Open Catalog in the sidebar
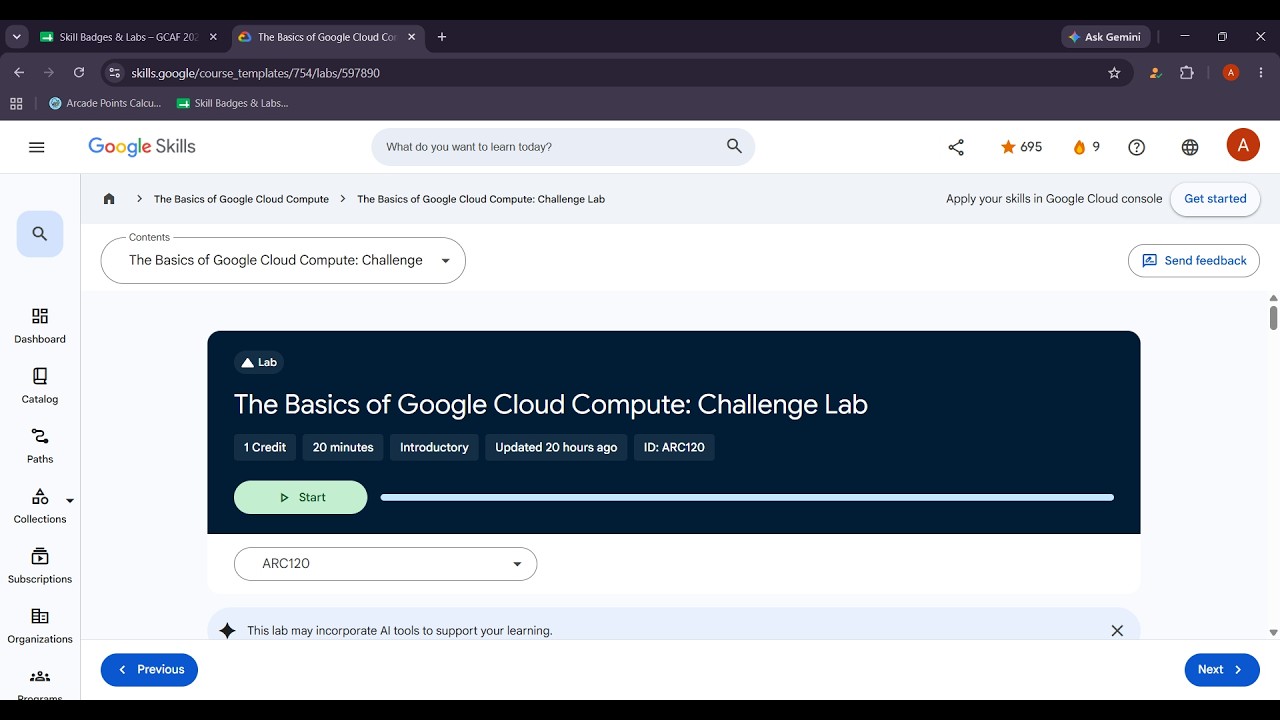Image resolution: width=1280 pixels, height=720 pixels. pos(40,385)
